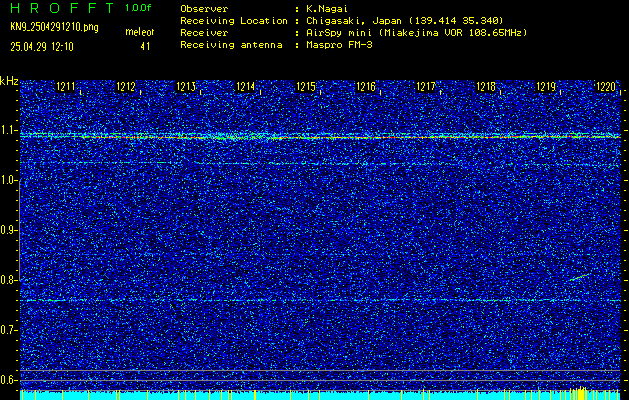Image resolution: width=629 pixels, height=400 pixels.
Task: Click the 1213 time marker
Action: (x=186, y=86)
